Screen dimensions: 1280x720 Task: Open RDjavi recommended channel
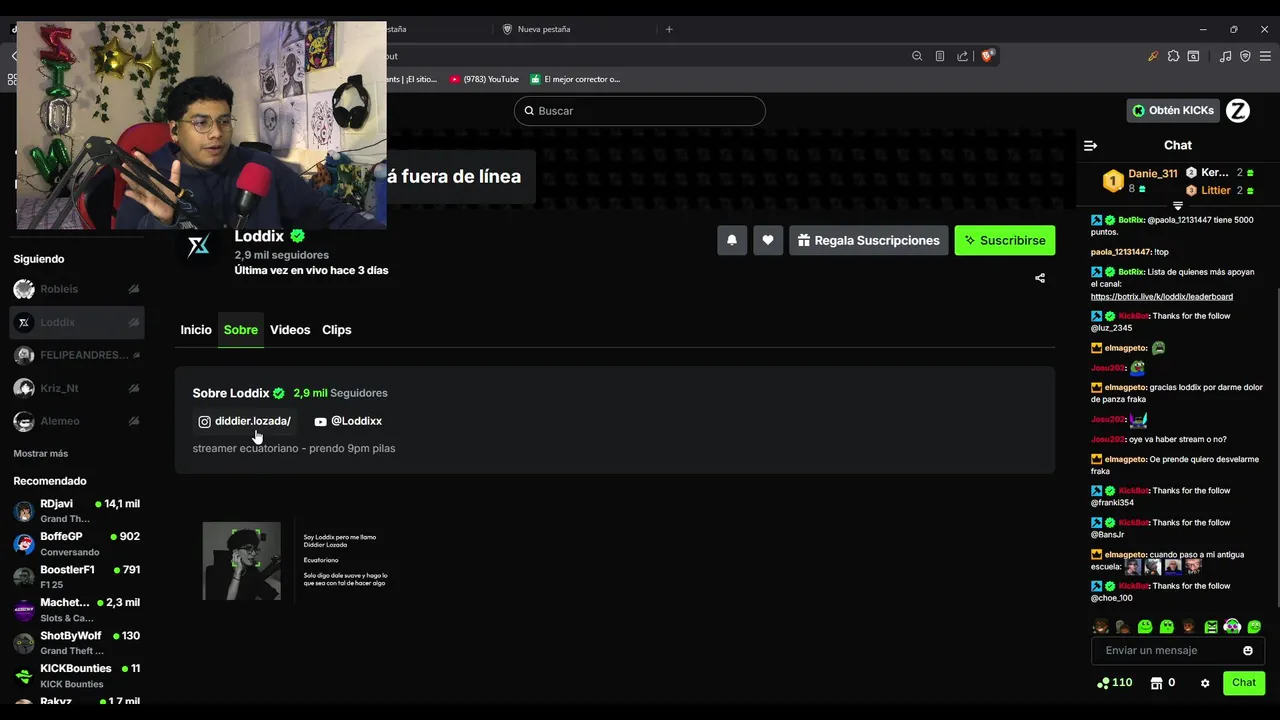(77, 511)
